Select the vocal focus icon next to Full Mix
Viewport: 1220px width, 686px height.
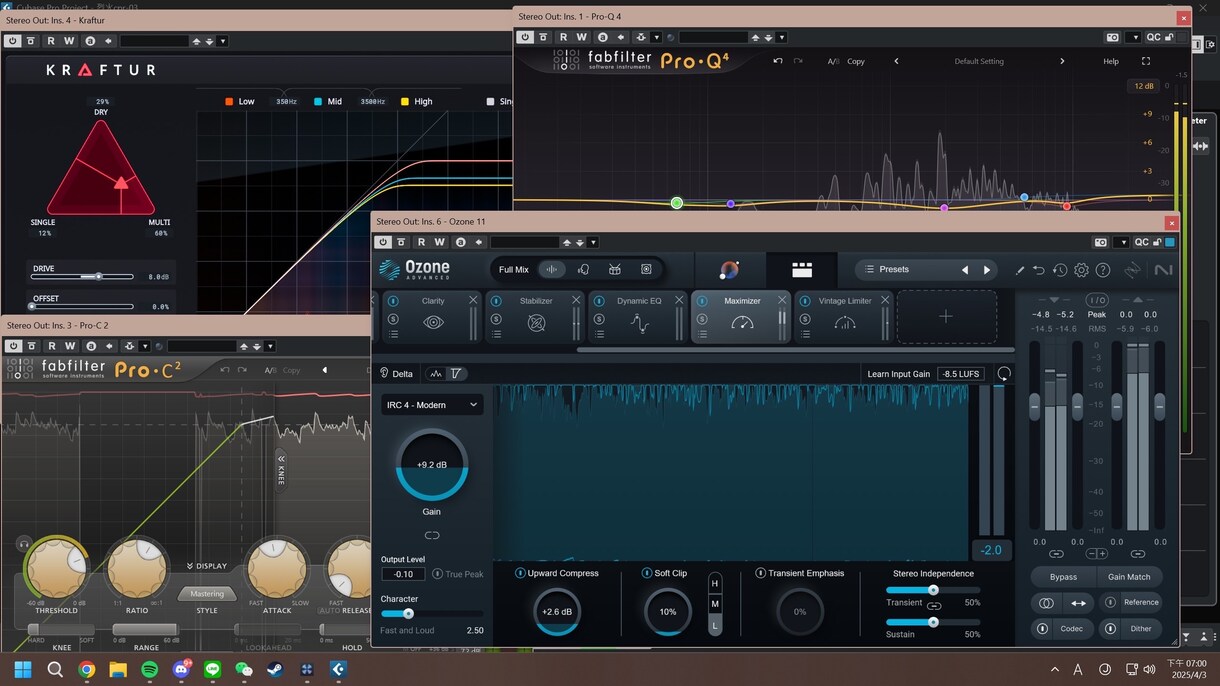583,269
